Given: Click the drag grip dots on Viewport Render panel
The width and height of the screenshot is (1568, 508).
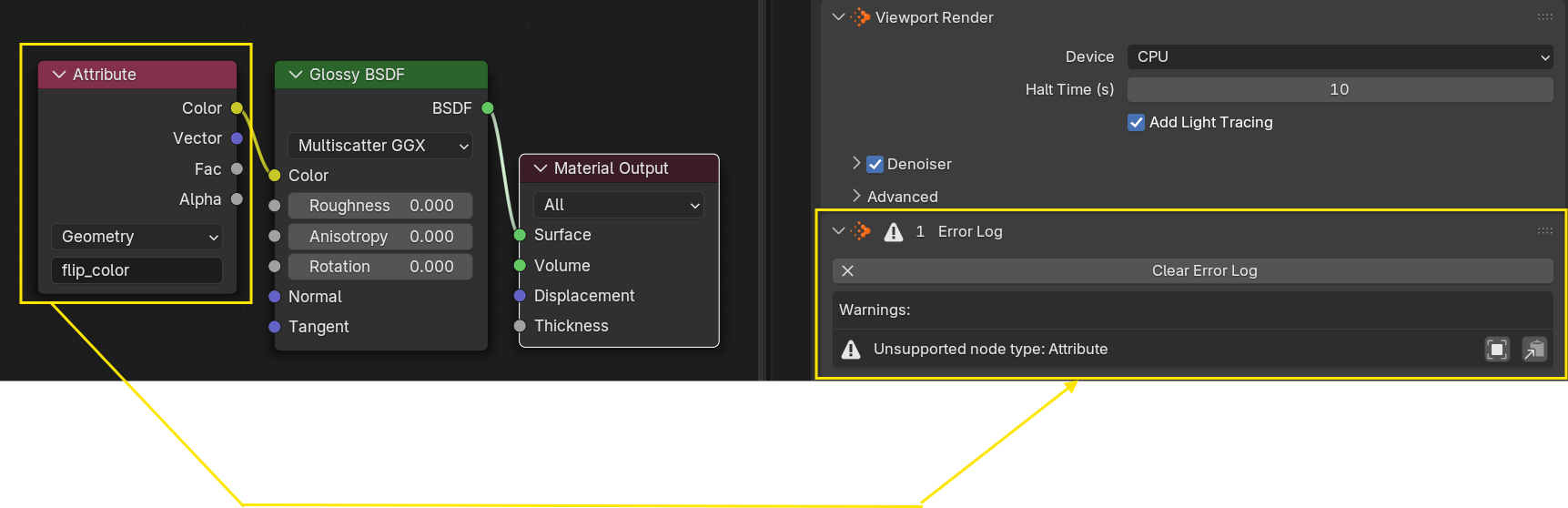Looking at the screenshot, I should 1545,17.
